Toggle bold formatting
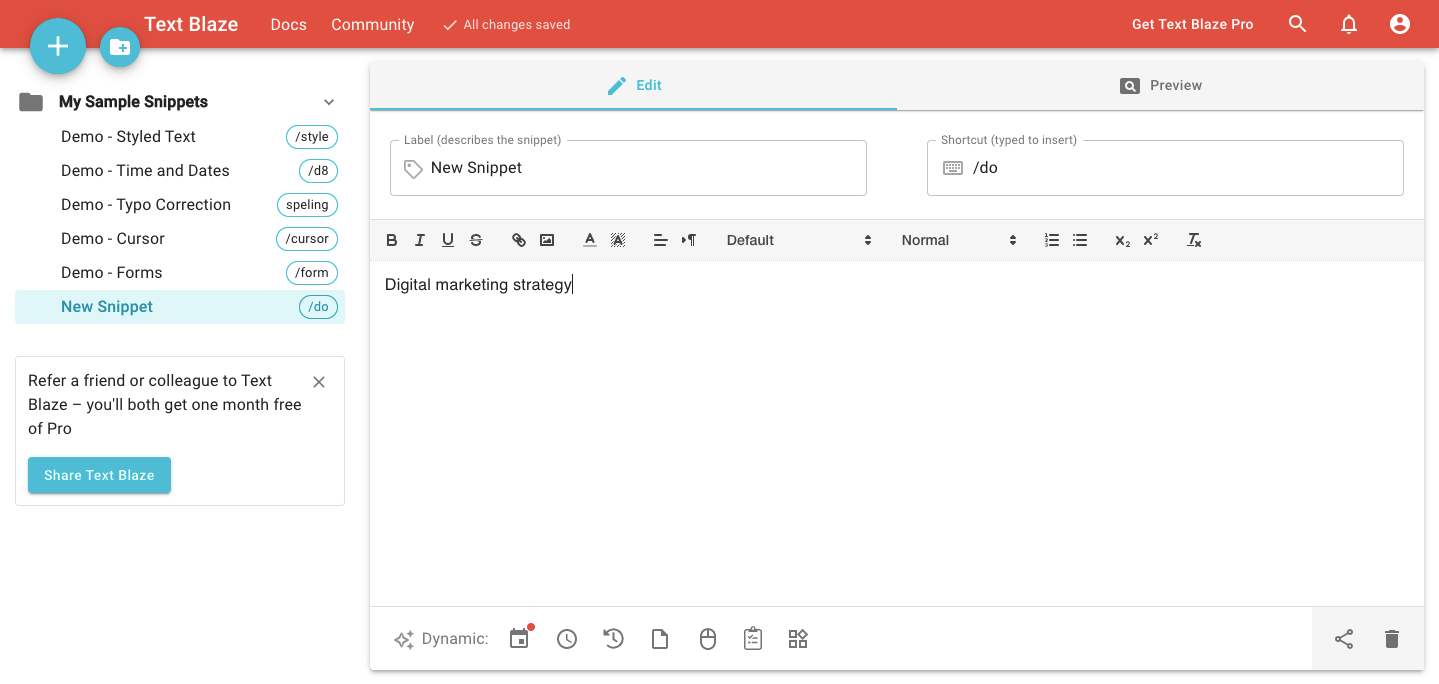This screenshot has width=1439, height=684. (392, 240)
